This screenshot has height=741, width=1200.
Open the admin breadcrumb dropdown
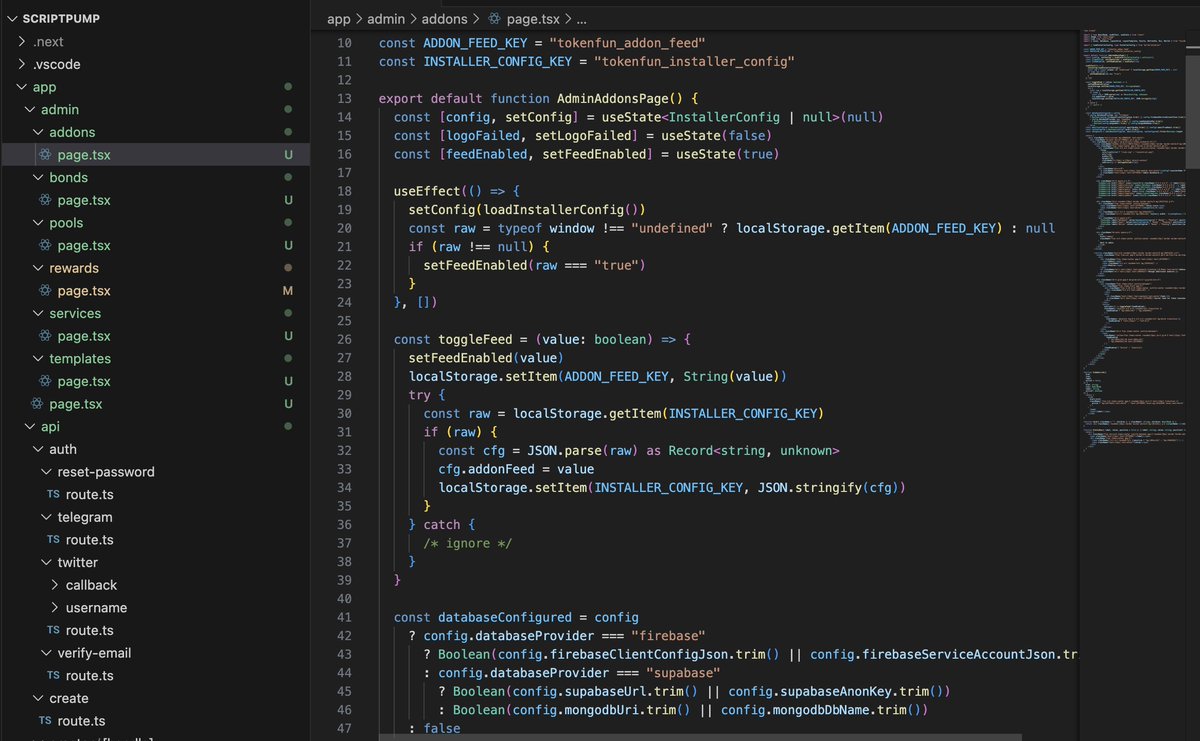point(386,18)
